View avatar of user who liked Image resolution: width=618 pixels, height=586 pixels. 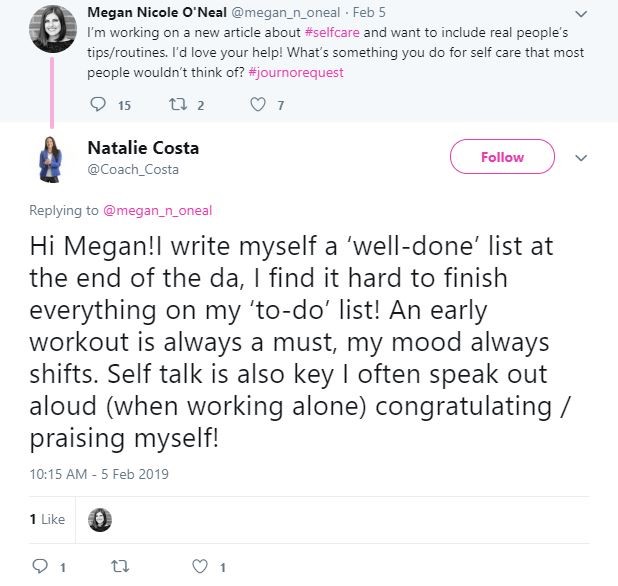100,519
